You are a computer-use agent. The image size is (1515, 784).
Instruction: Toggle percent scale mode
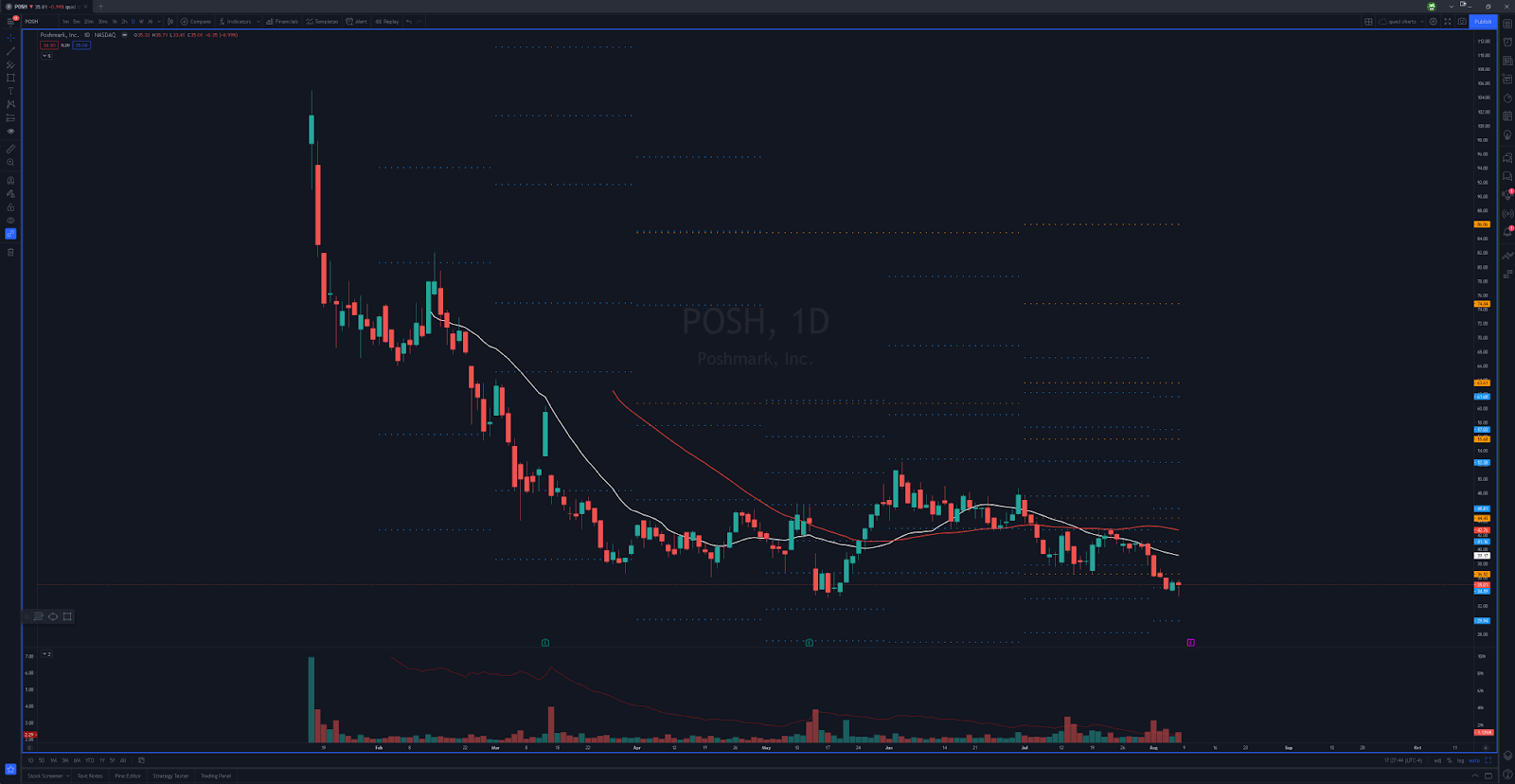pyautogui.click(x=1449, y=760)
